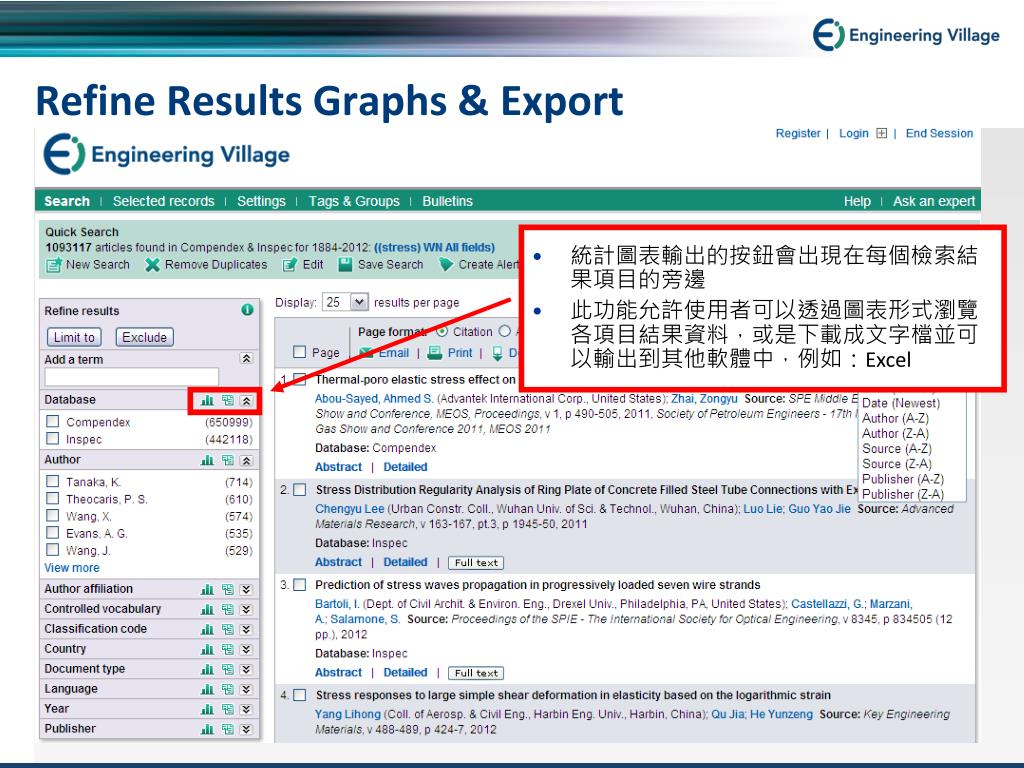Click View more authors link

(x=72, y=568)
